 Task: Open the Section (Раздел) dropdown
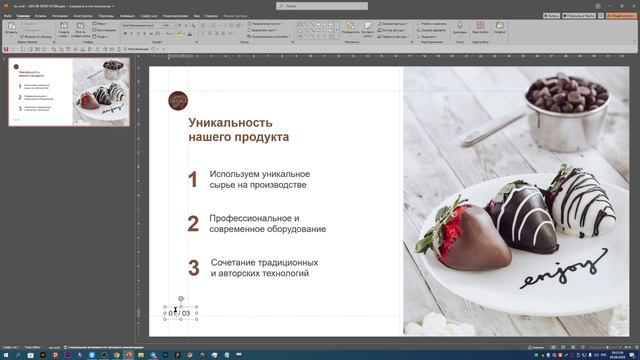coord(100,36)
